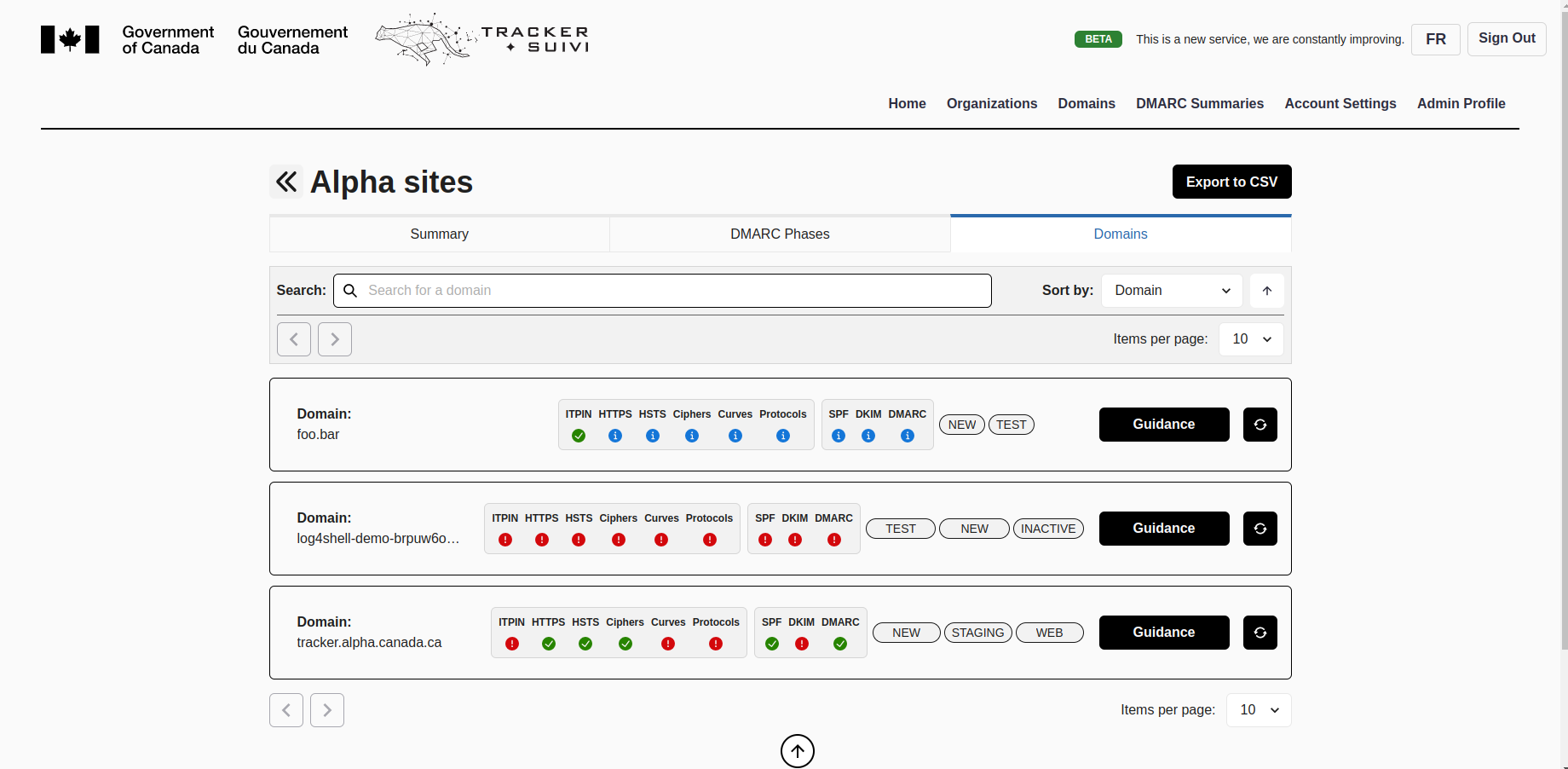The width and height of the screenshot is (1568, 769).
Task: Open bottom Items per page dropdown
Action: point(1259,710)
